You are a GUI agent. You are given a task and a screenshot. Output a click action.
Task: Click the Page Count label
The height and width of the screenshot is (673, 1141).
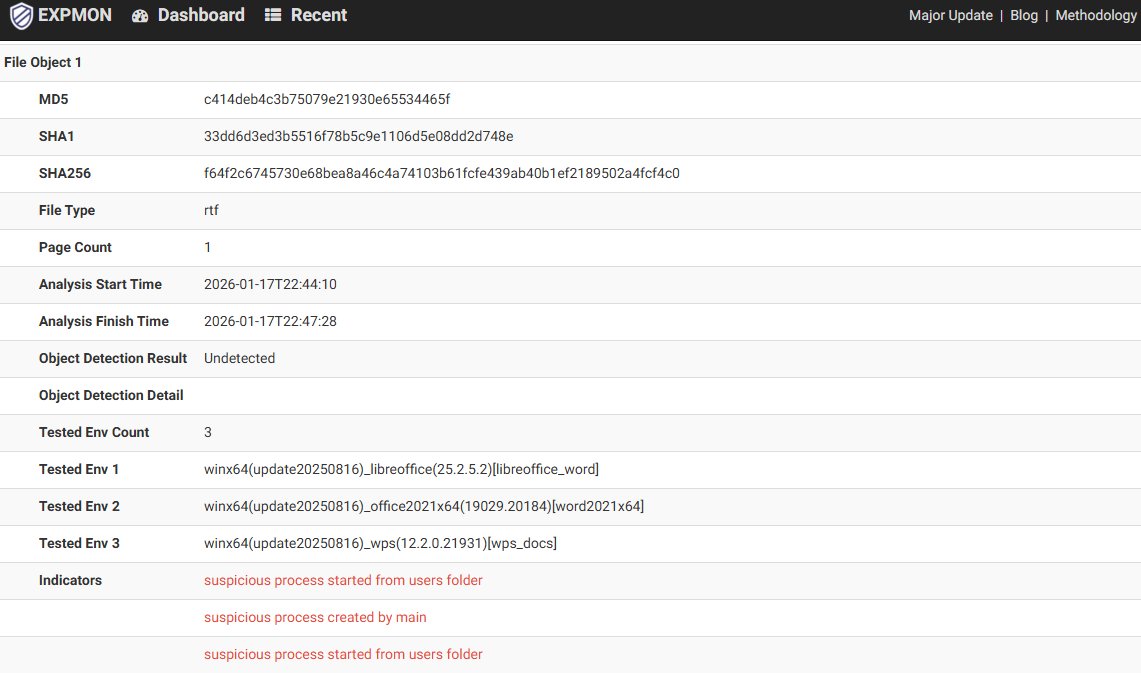75,247
